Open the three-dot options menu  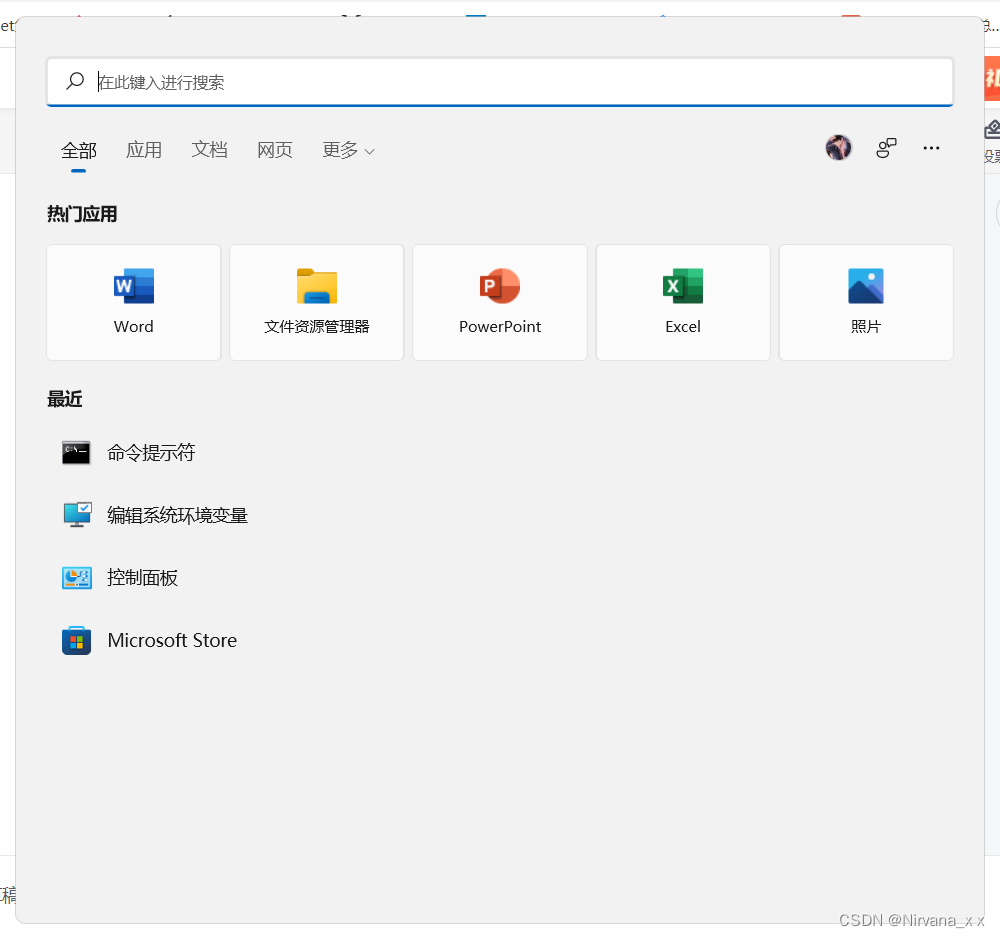pos(931,148)
